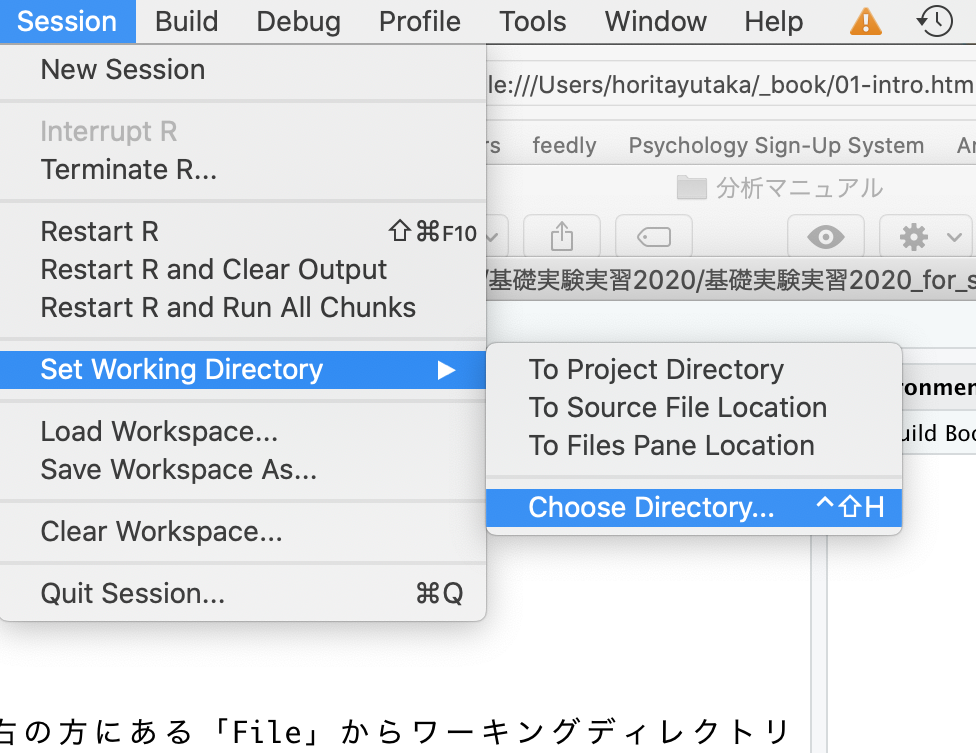Select To Files Pane Location

[x=671, y=446]
